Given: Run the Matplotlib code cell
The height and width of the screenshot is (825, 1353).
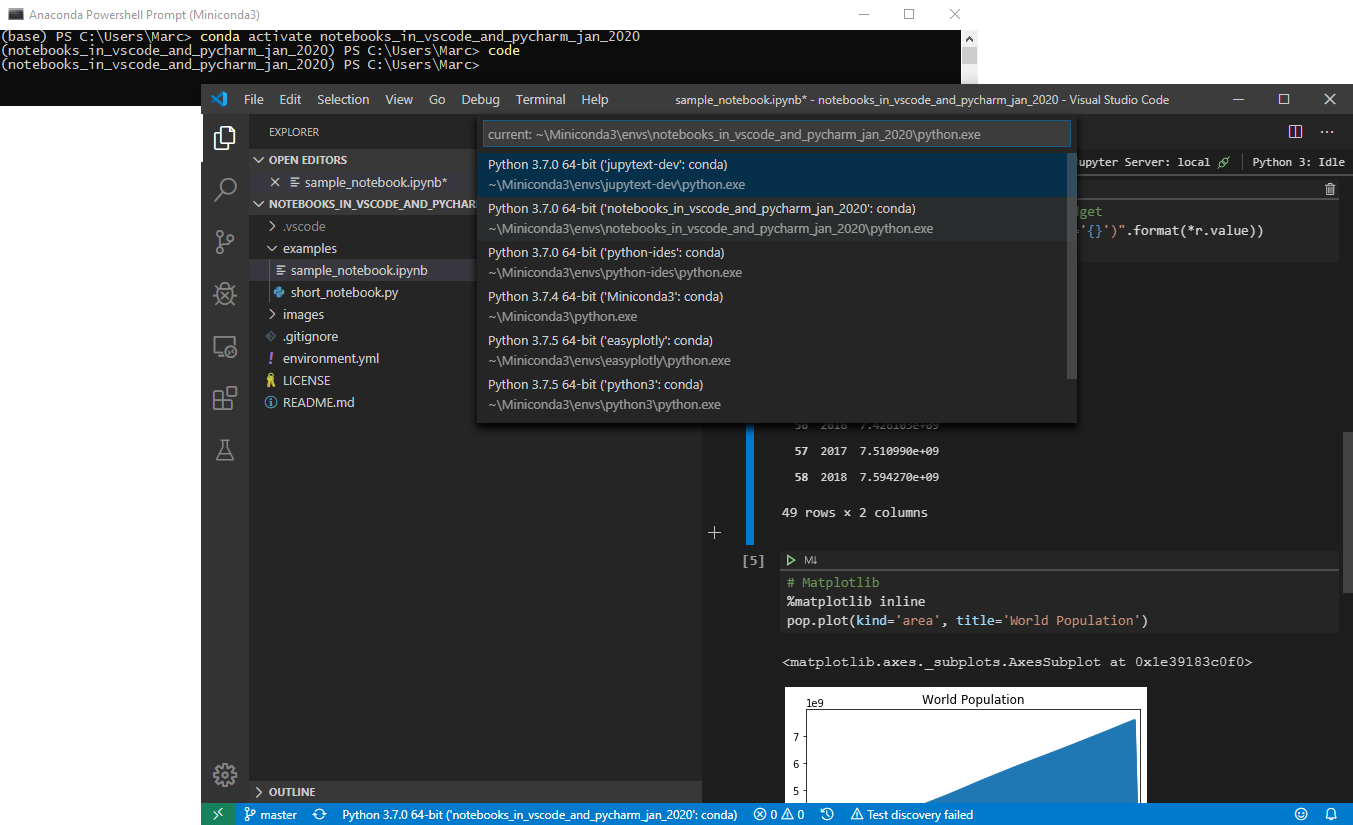Looking at the screenshot, I should tap(791, 559).
